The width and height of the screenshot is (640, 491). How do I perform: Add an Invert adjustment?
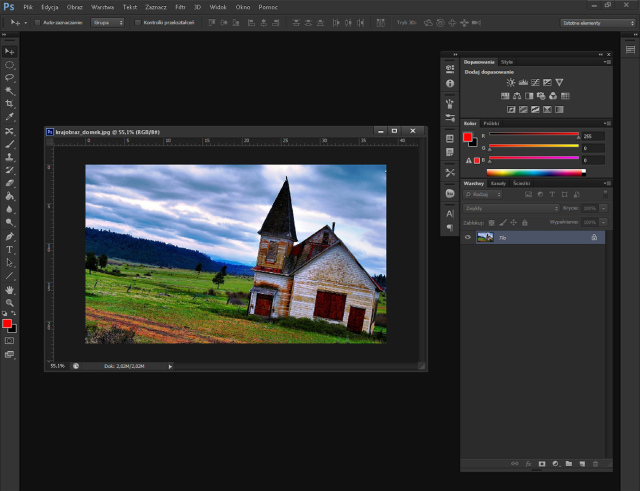(511, 109)
